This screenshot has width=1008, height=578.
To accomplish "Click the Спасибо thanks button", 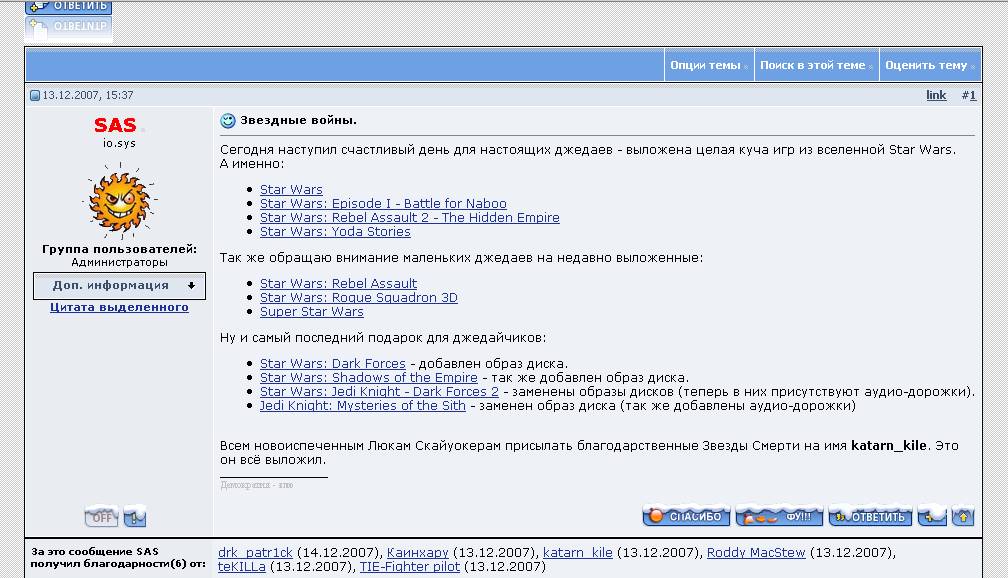I will coord(686,516).
